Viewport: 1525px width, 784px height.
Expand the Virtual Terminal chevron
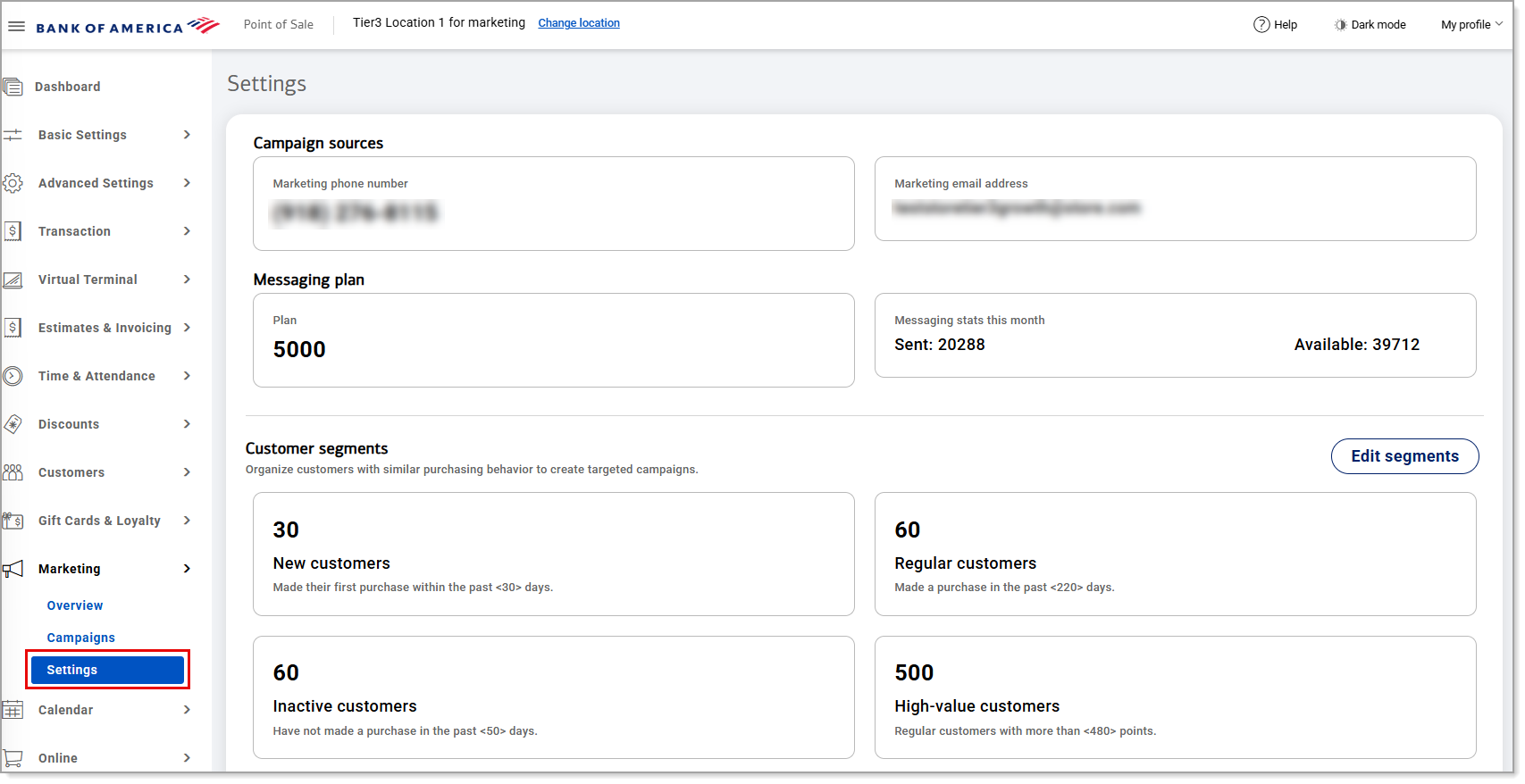187,279
